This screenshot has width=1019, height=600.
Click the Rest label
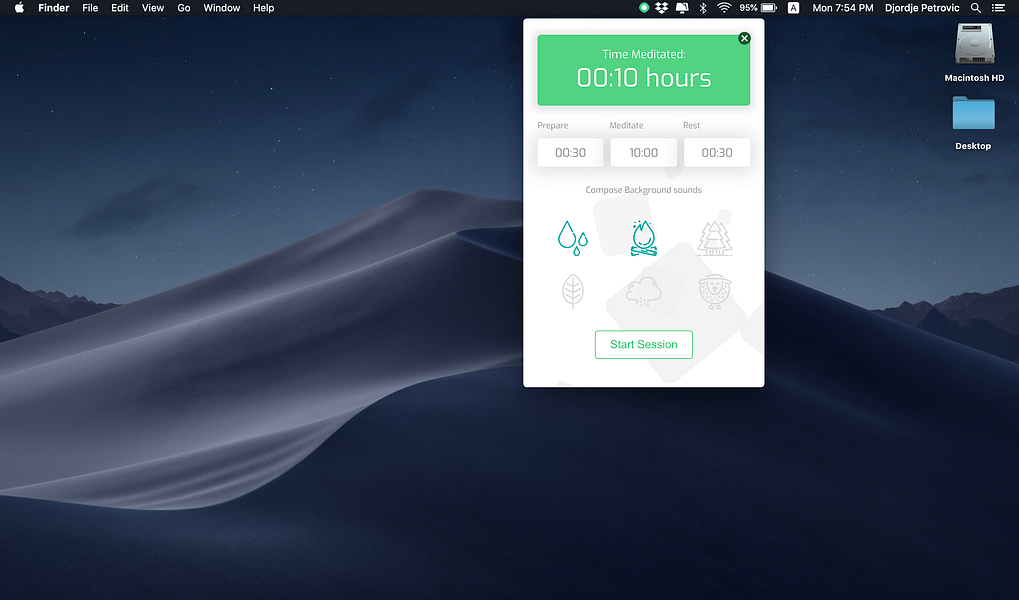[691, 125]
